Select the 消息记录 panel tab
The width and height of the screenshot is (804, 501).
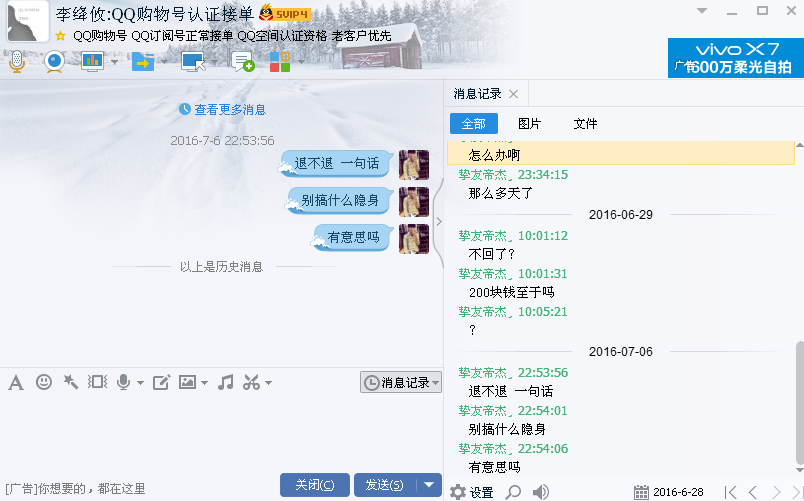point(477,94)
